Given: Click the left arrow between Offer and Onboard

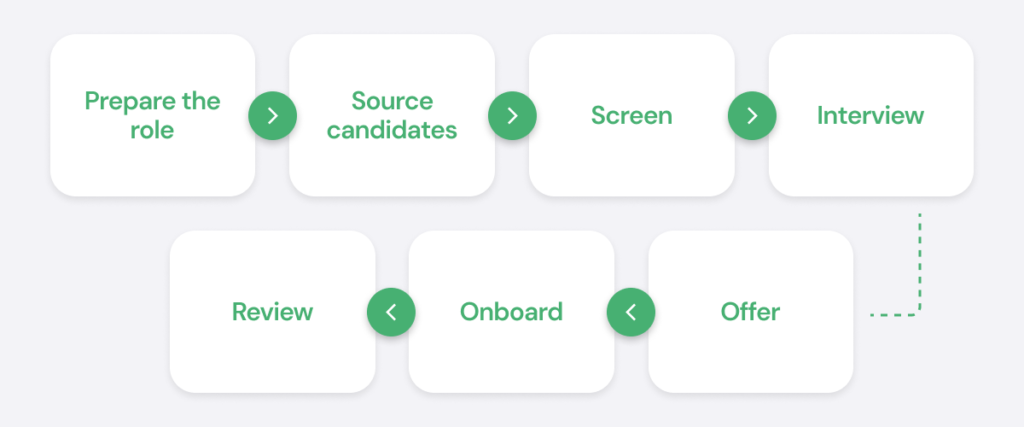Looking at the screenshot, I should (x=631, y=311).
